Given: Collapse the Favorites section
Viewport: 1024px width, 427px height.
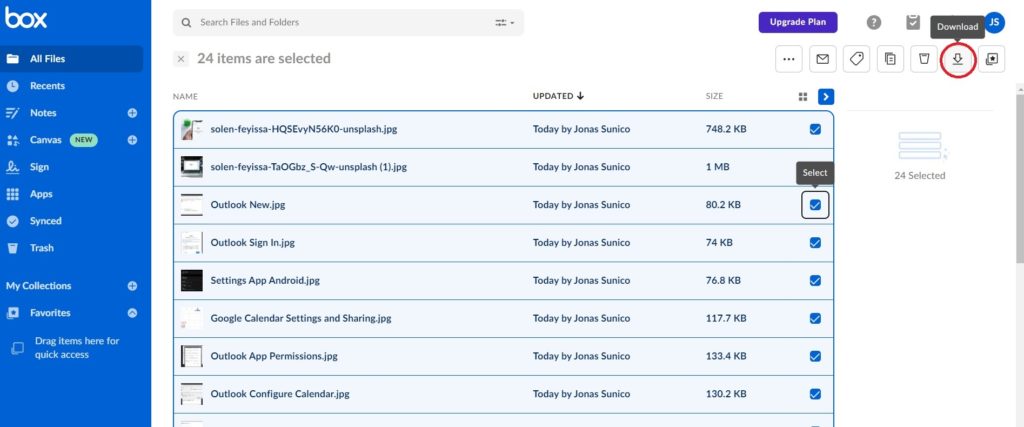Looking at the screenshot, I should (x=132, y=313).
